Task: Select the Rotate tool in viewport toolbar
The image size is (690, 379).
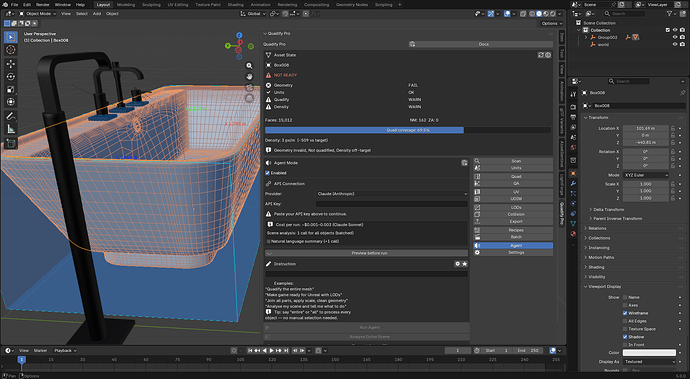Action: pos(11,77)
